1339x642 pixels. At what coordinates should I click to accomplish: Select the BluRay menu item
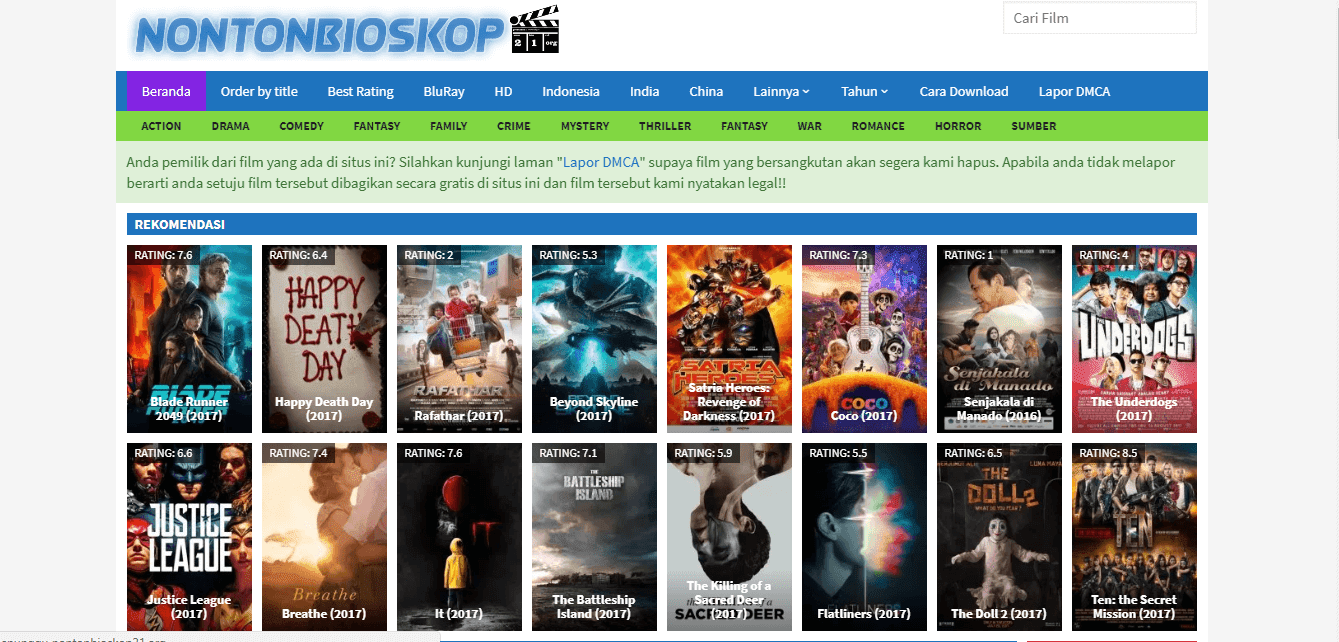pyautogui.click(x=443, y=91)
